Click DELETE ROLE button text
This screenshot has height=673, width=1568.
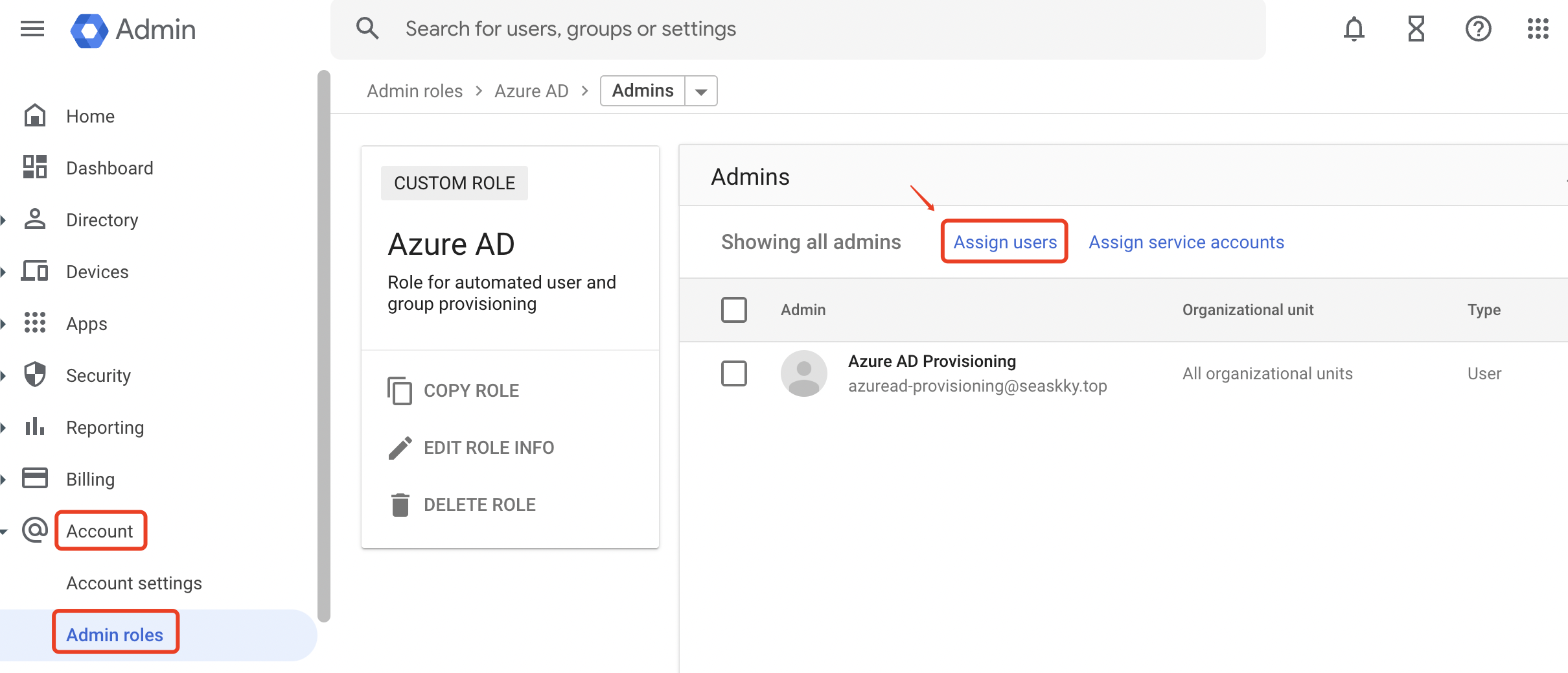(x=479, y=504)
